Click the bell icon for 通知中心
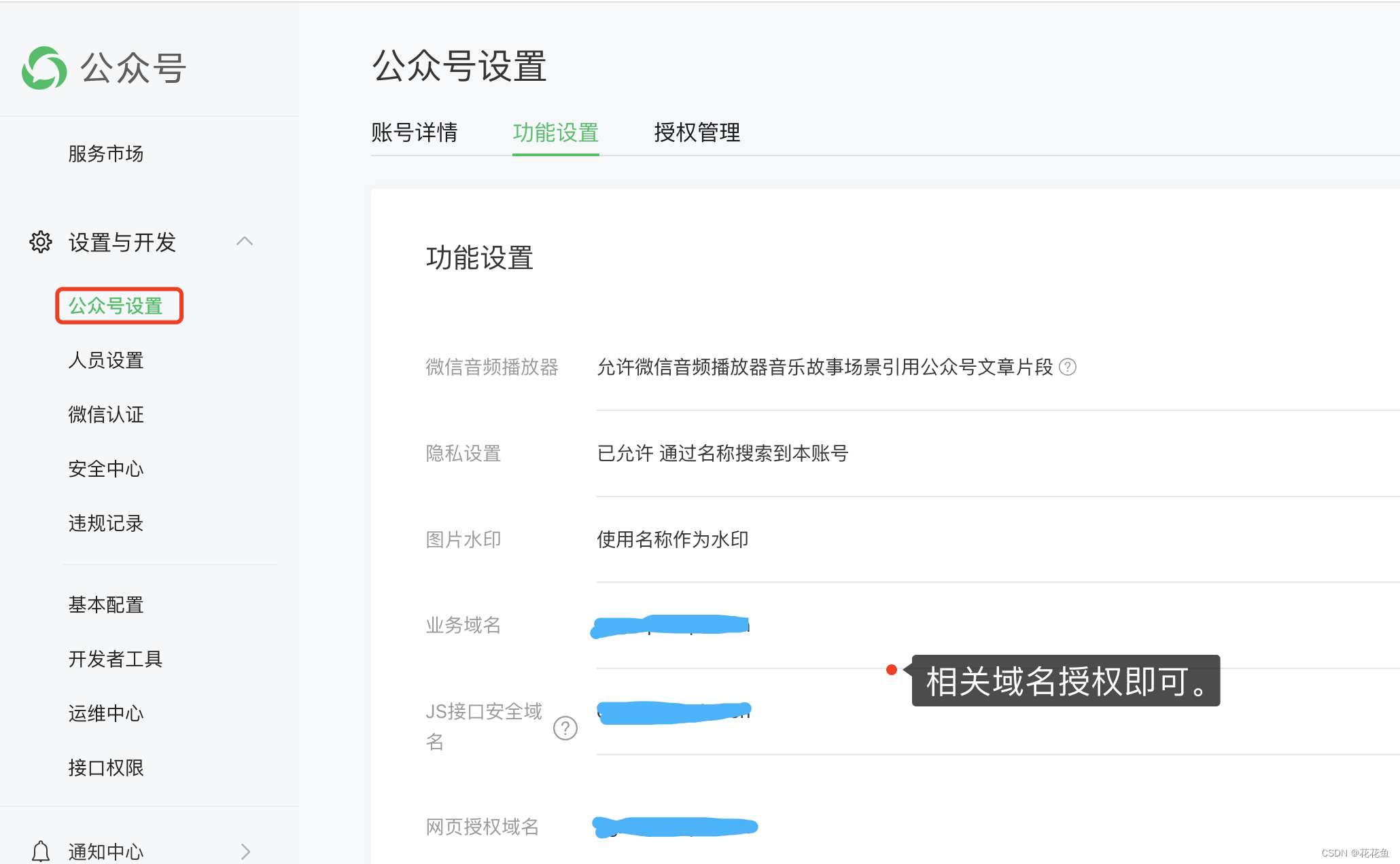 [x=41, y=851]
